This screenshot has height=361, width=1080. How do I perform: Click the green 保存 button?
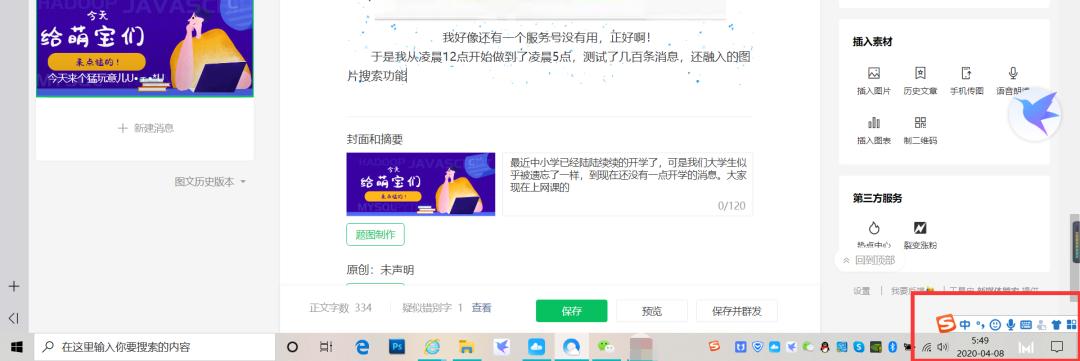click(572, 311)
